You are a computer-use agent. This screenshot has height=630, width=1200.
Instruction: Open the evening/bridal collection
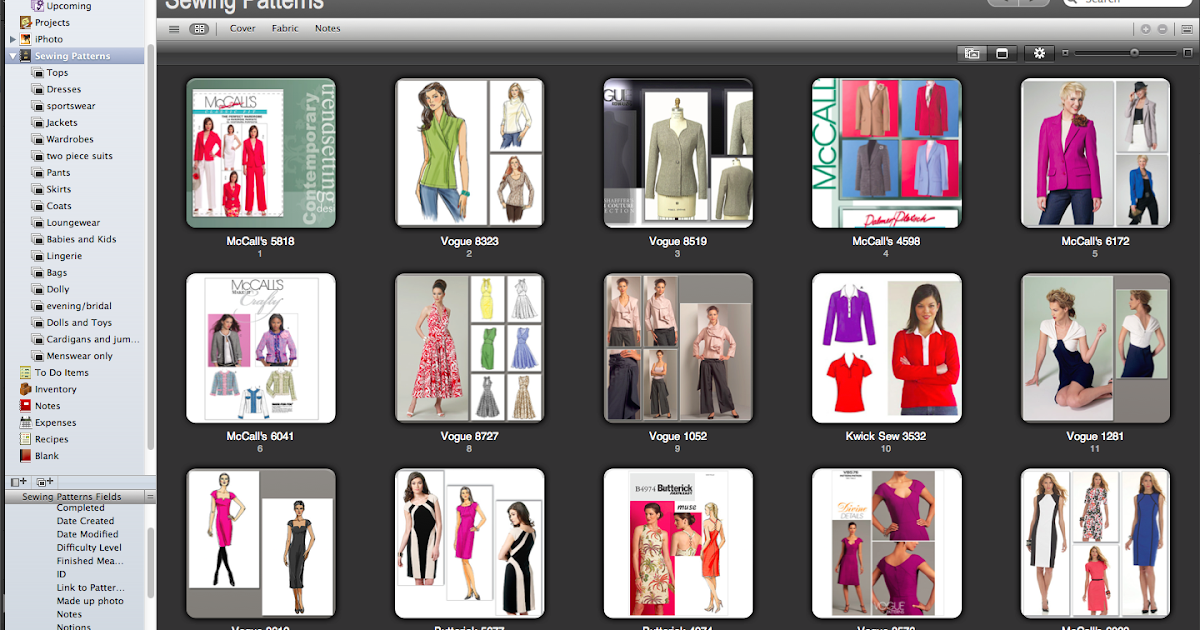[79, 306]
